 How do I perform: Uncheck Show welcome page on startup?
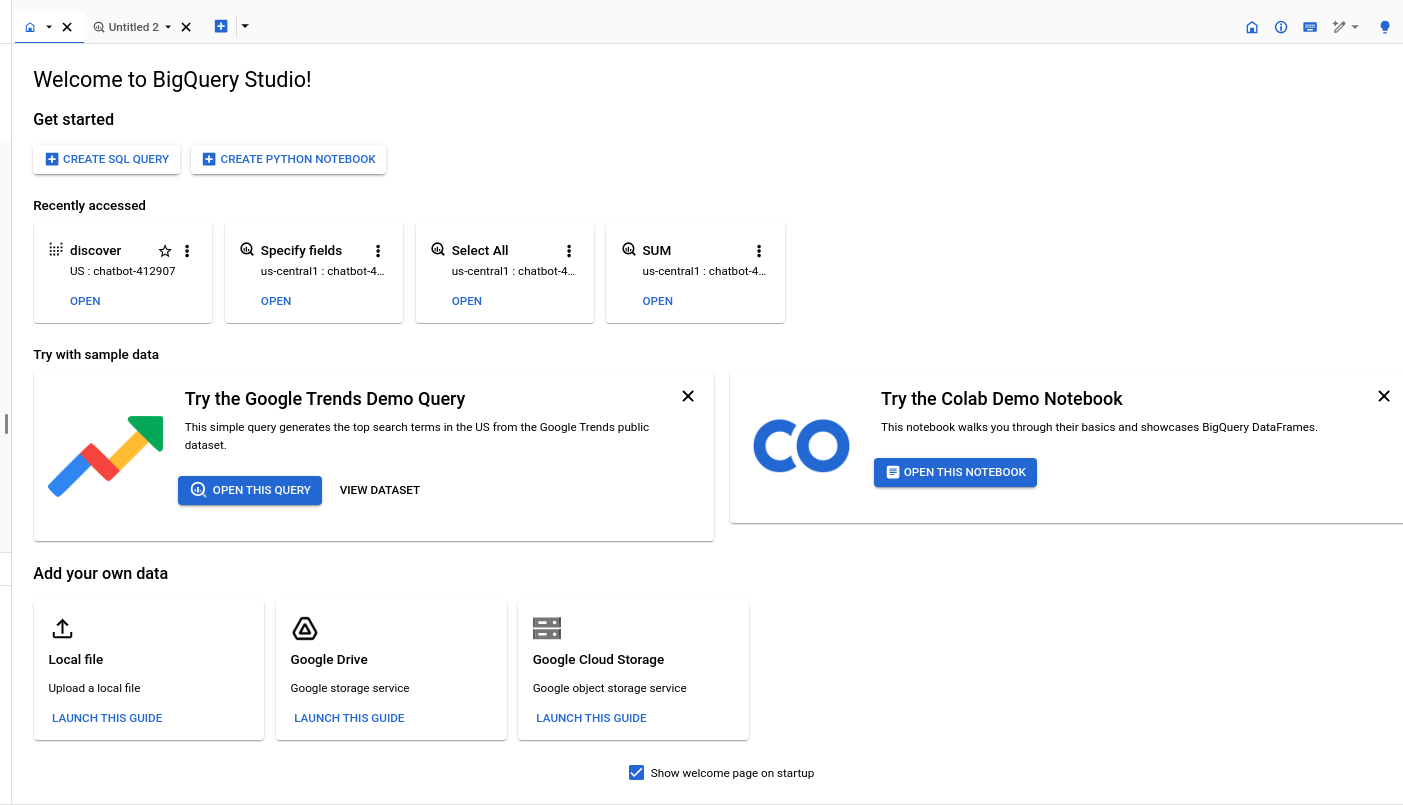pos(636,773)
